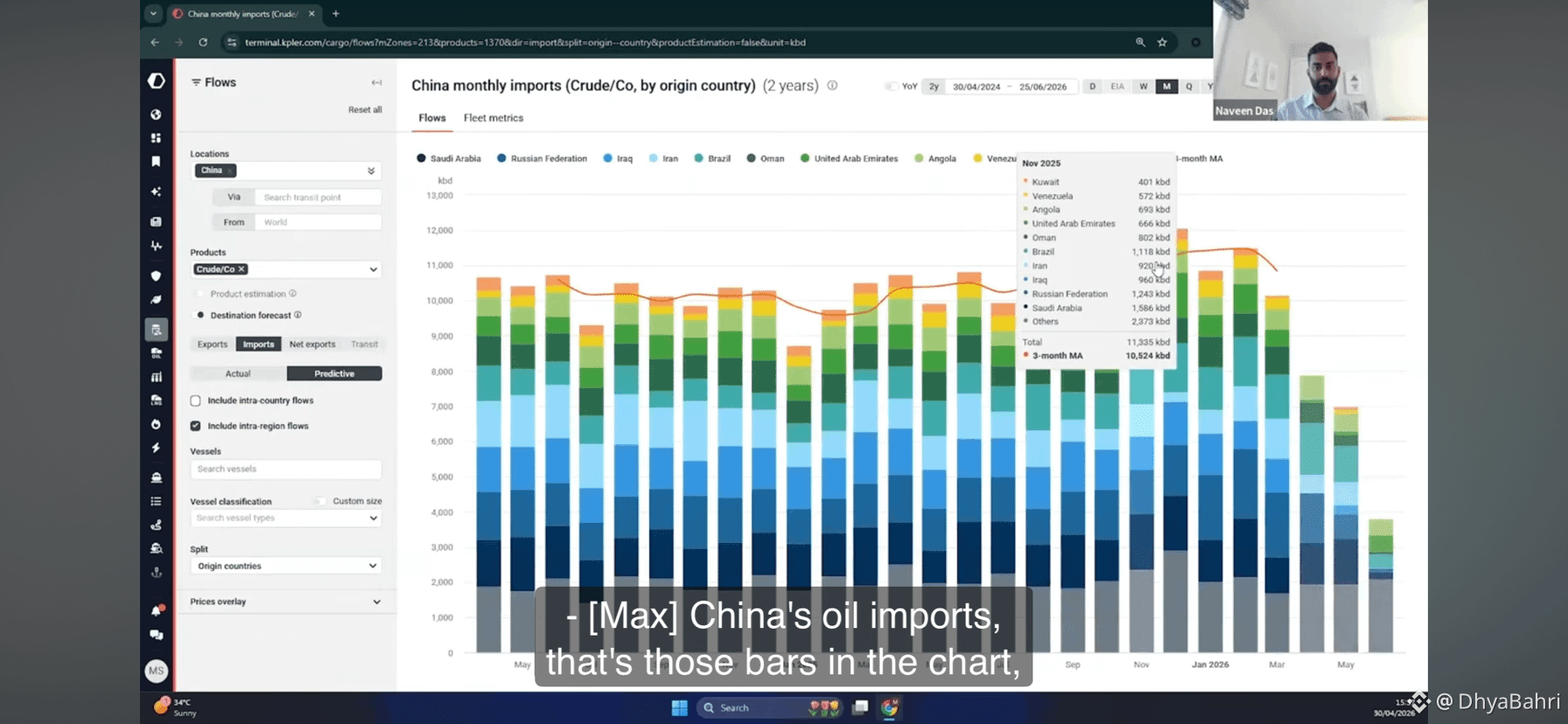Open the lightning power icon in sidebar
The image size is (1568, 724).
pyautogui.click(x=156, y=448)
